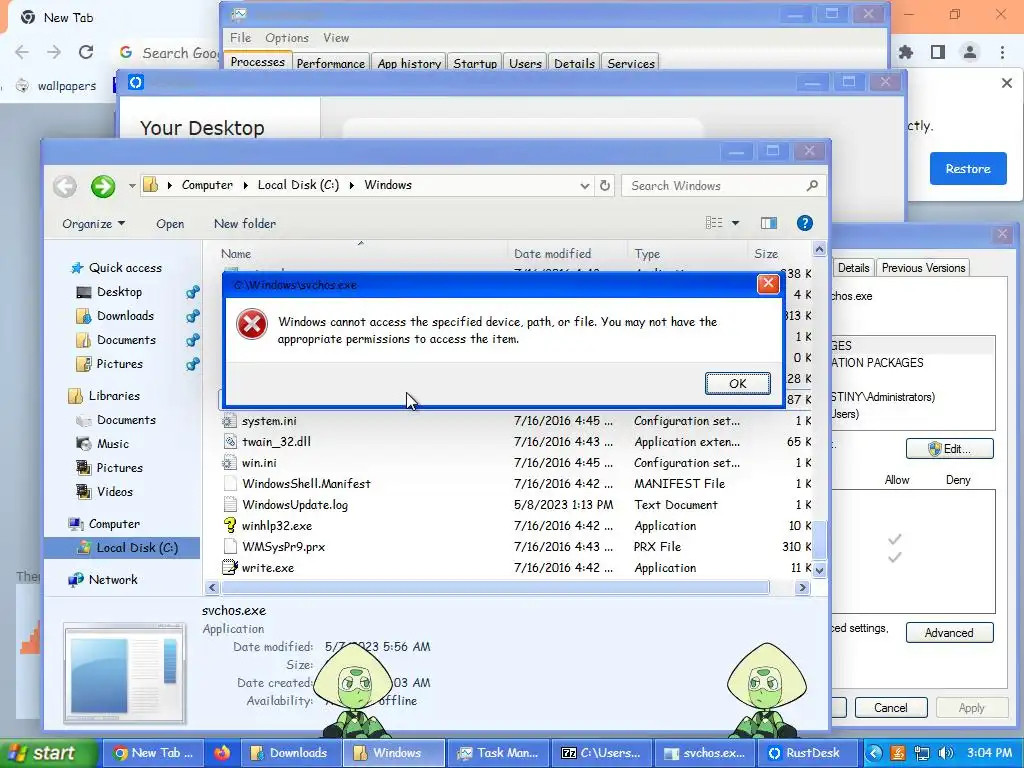Select the winhlp32.exe help icon
The width and height of the screenshot is (1024, 768).
point(229,525)
